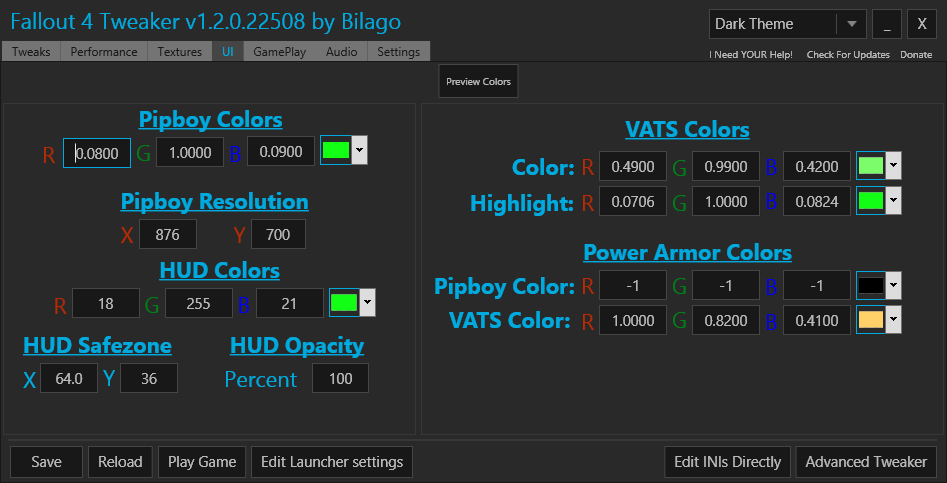Image resolution: width=947 pixels, height=483 pixels.
Task: Click VATS Color G field 0.9900
Action: point(725,166)
